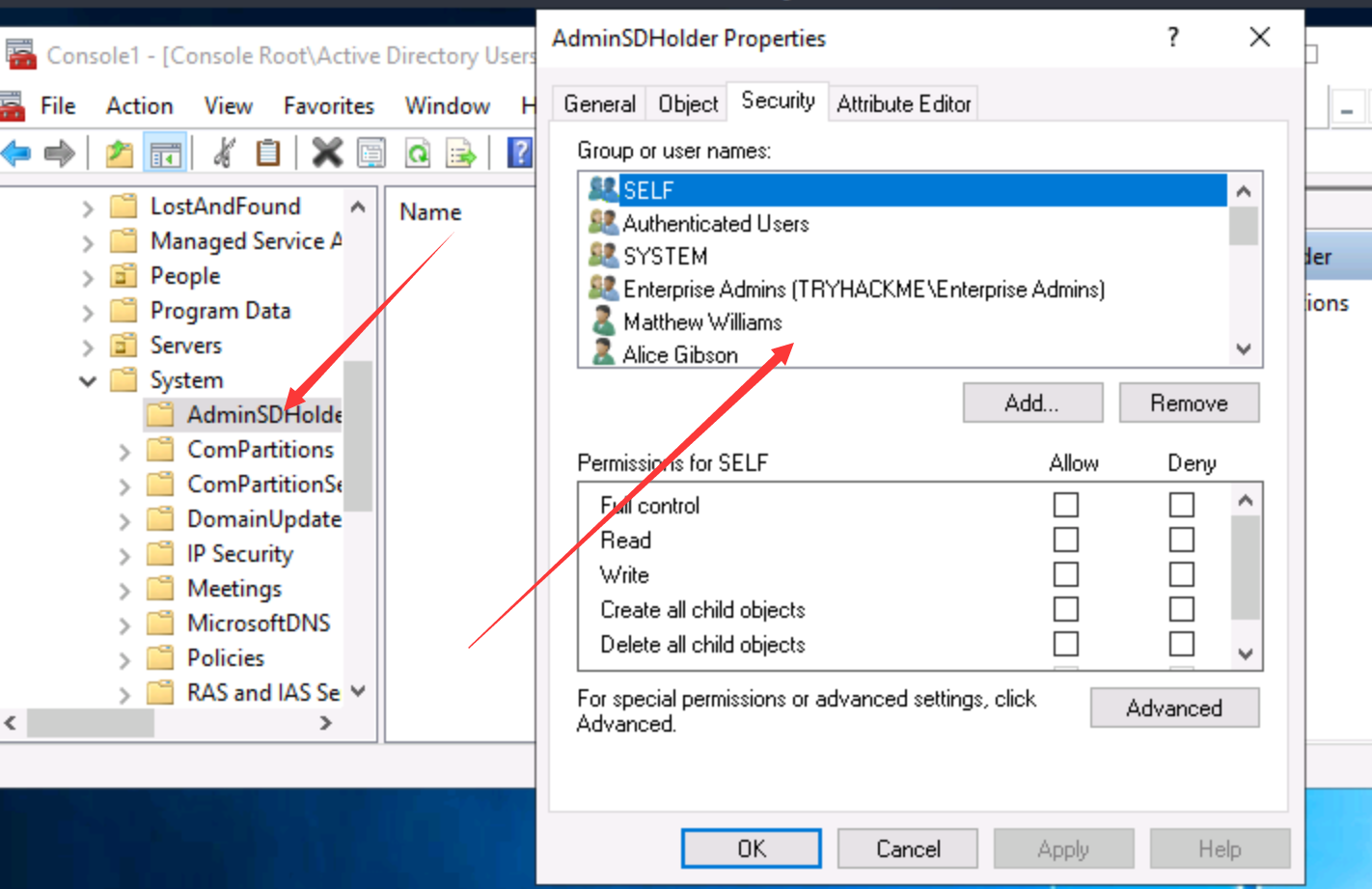Click the Cut scissors icon
The image size is (1372, 889).
224,153
